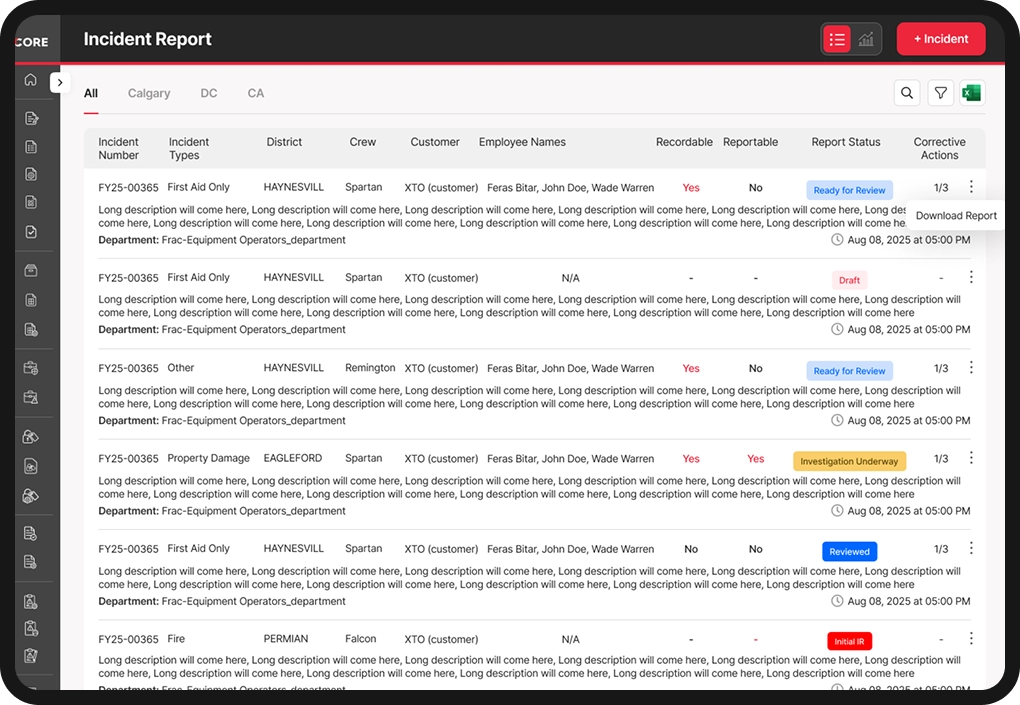The height and width of the screenshot is (705, 1020).
Task: Click the briefcase-with-warning-triangle sidebar icon
Action: 31,397
